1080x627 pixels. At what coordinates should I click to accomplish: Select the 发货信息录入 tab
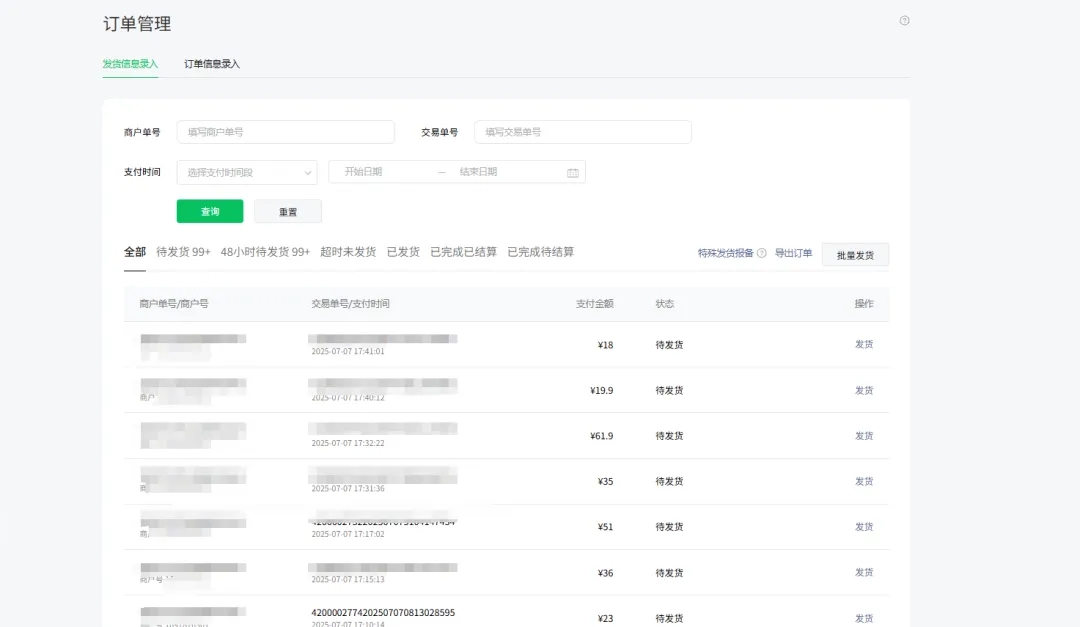[x=129, y=63]
